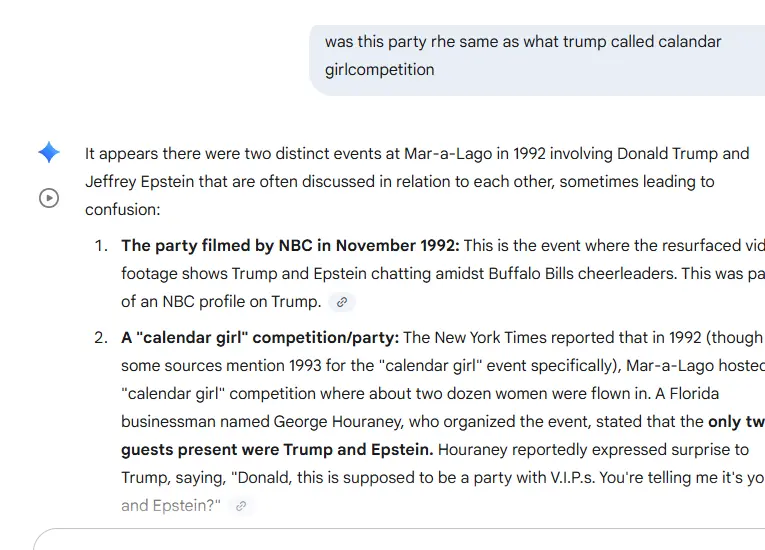765x550 pixels.
Task: Click the word 'confusion:' ending the intro paragraph
Action: click(x=122, y=210)
